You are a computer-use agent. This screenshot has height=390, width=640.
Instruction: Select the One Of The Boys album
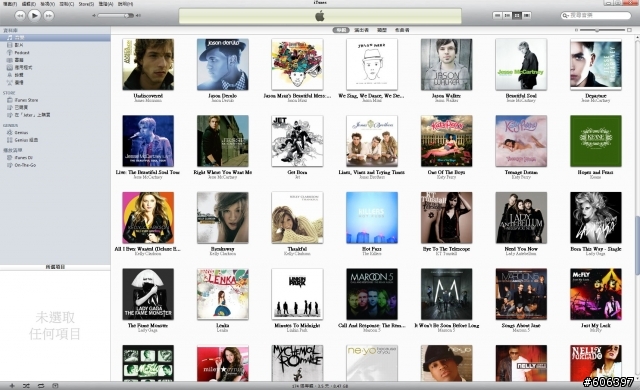[447, 141]
